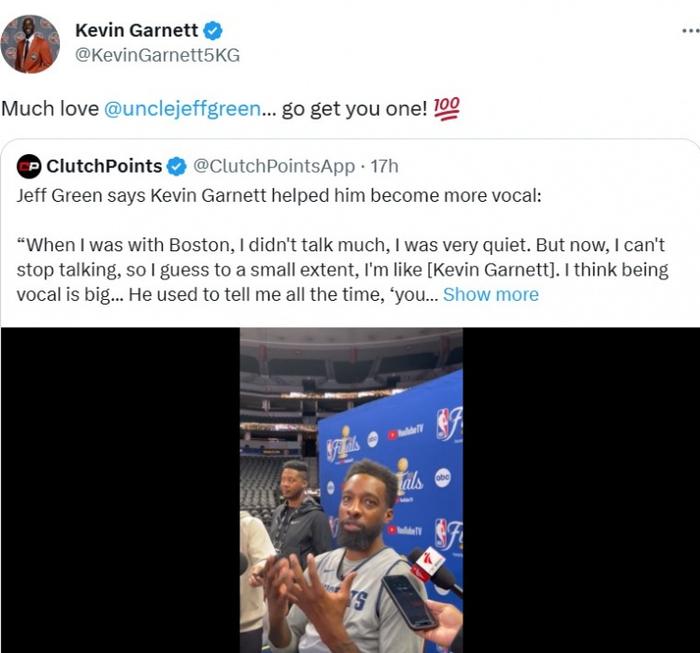Image resolution: width=700 pixels, height=653 pixels.
Task: Click the "Much love" tweet text
Action: click(49, 109)
